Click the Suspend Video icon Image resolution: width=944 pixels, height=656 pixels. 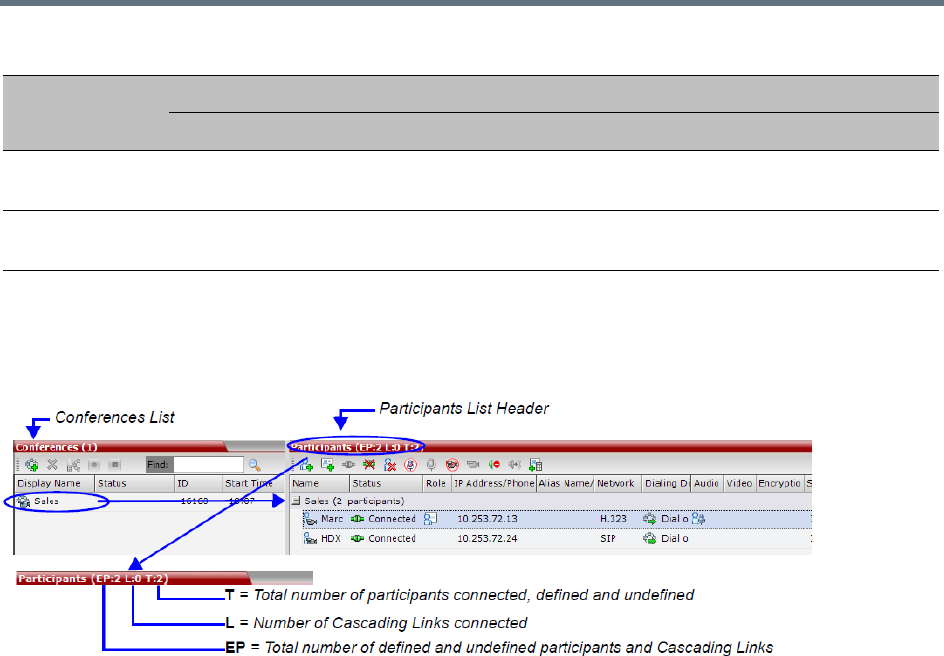(x=452, y=465)
